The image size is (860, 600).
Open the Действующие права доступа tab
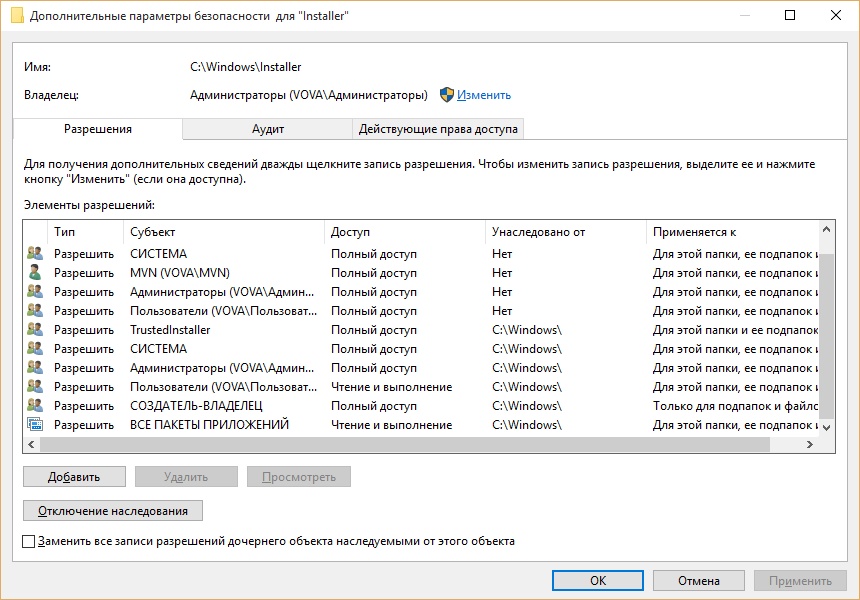point(438,129)
